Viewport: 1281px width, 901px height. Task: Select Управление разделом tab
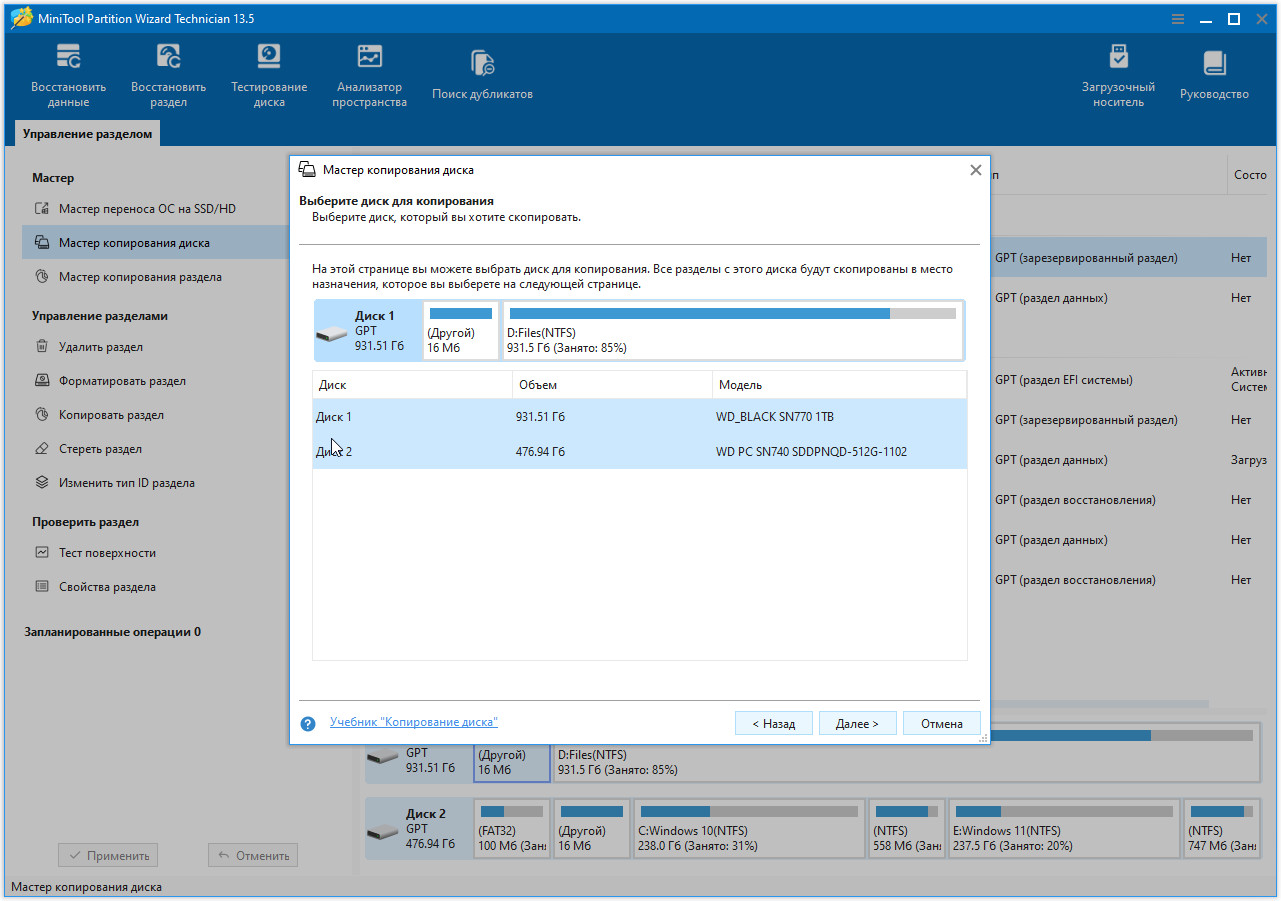[88, 134]
